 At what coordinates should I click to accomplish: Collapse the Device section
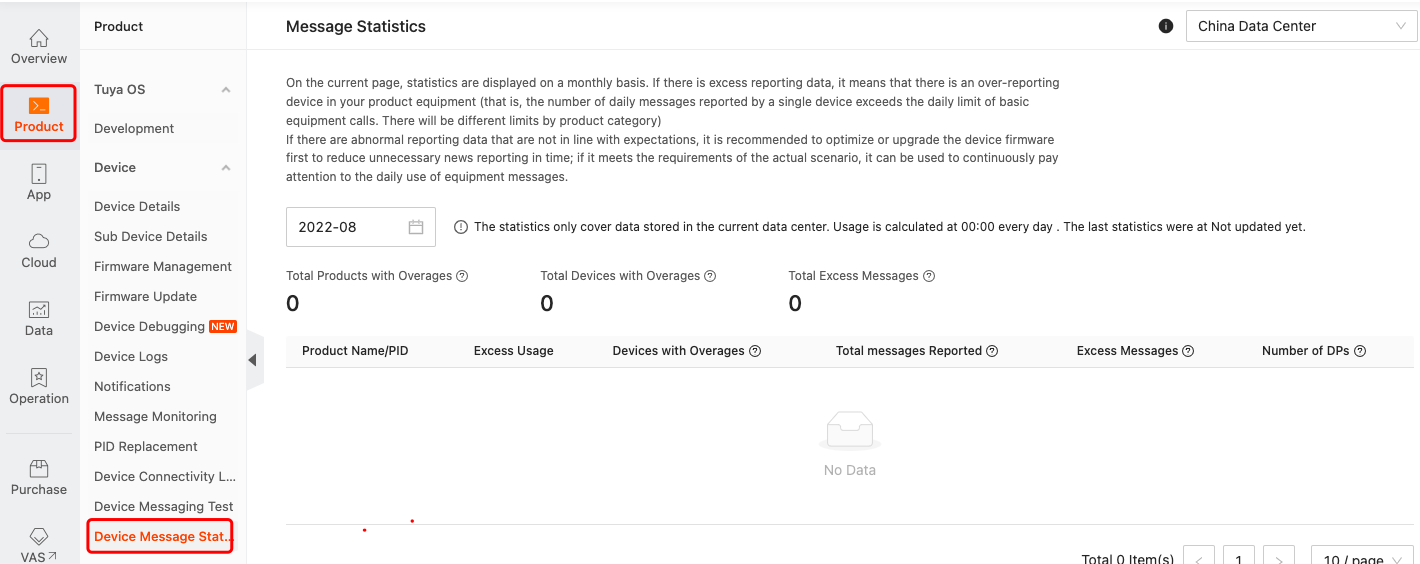pyautogui.click(x=226, y=168)
